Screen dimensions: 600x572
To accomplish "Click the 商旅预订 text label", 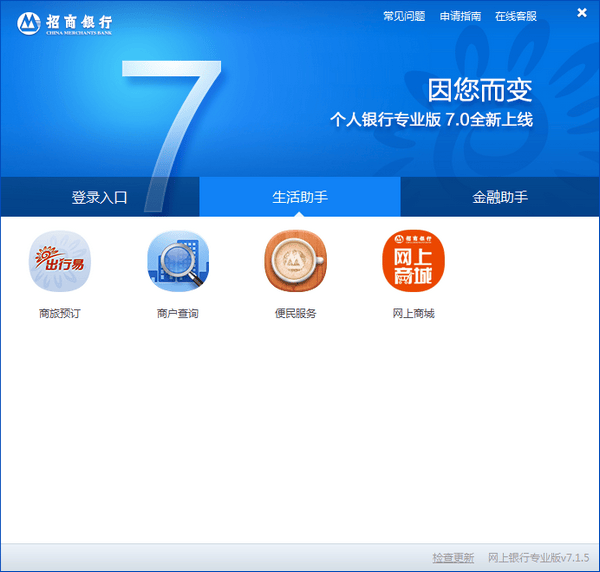I will [59, 314].
